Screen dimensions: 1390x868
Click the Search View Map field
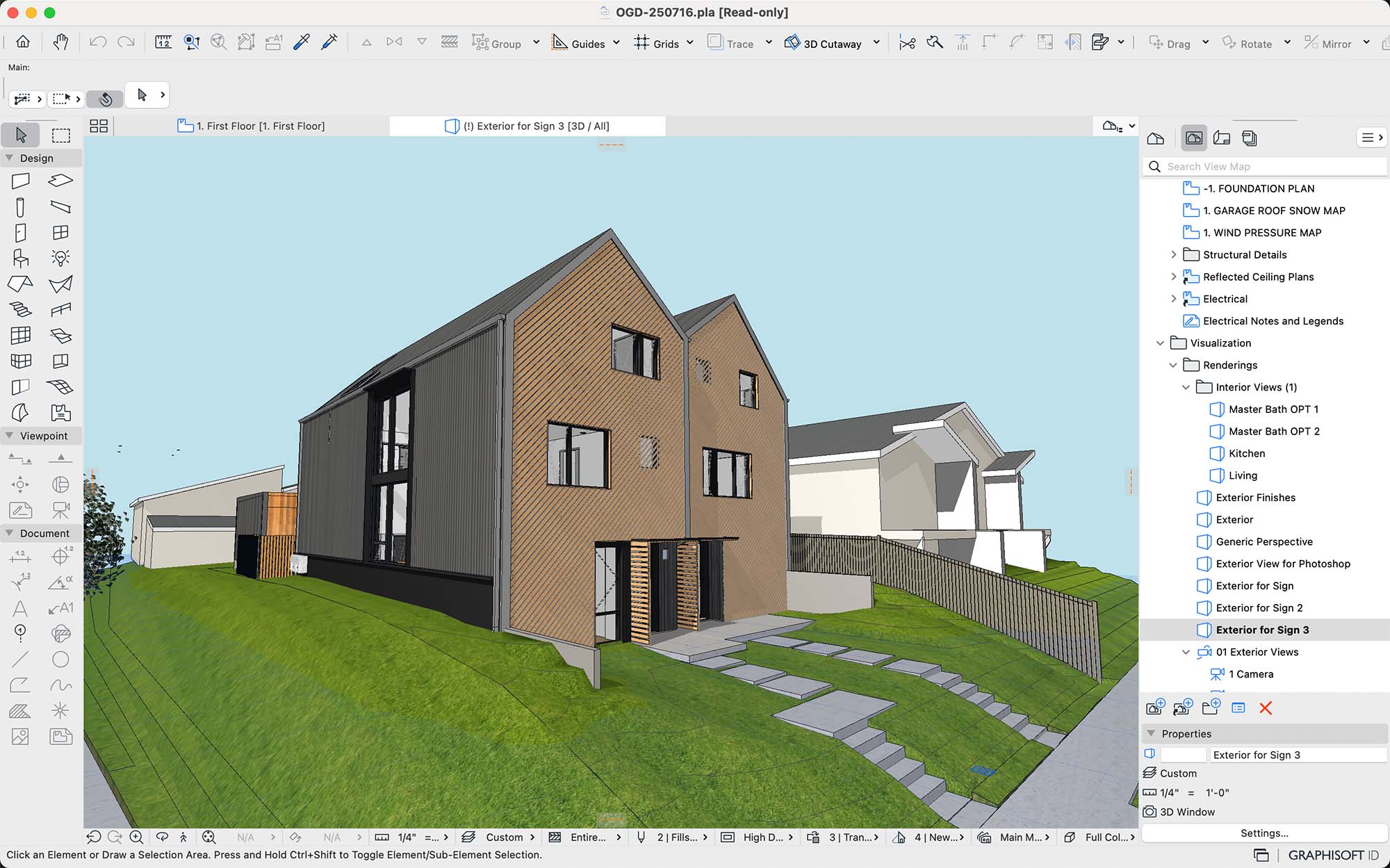click(1265, 167)
